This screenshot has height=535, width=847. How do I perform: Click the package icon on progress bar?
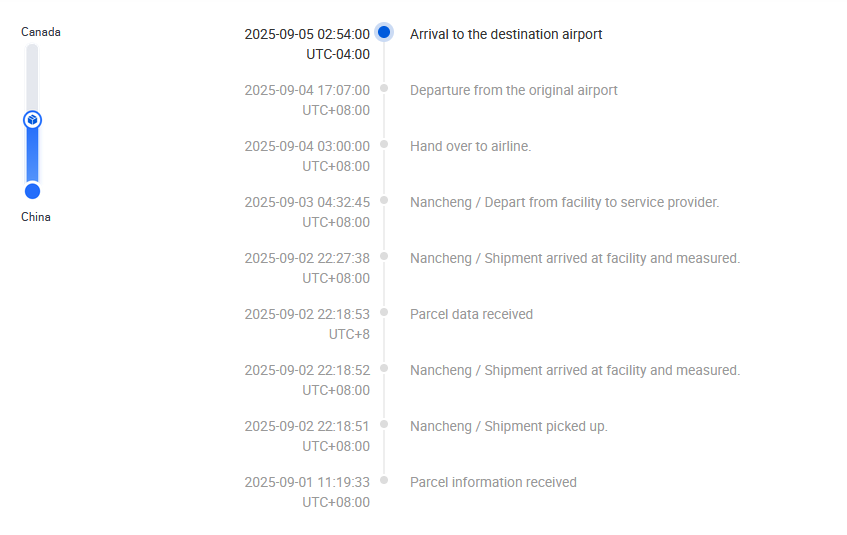click(32, 120)
